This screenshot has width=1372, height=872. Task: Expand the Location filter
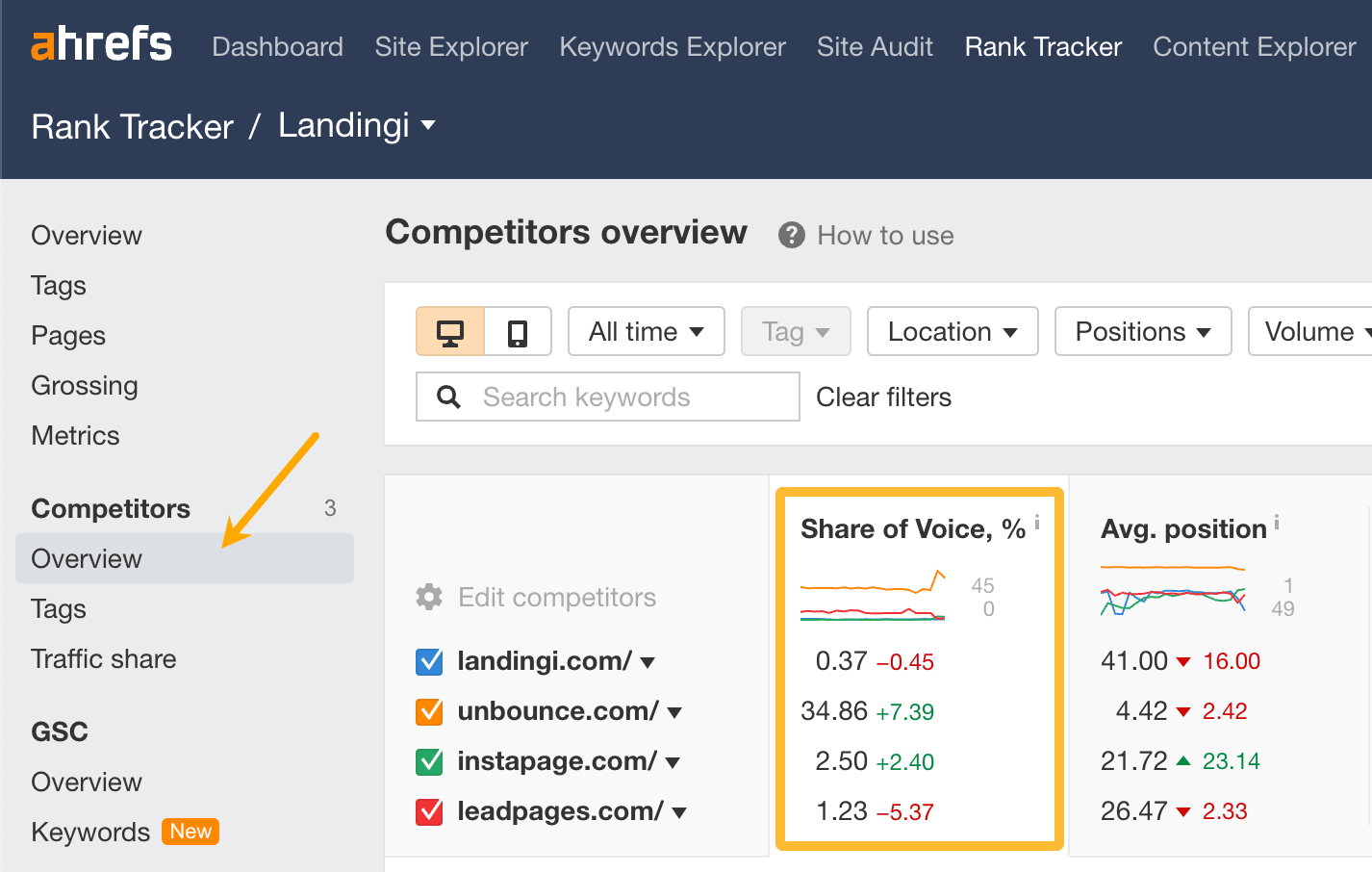pyautogui.click(x=952, y=331)
